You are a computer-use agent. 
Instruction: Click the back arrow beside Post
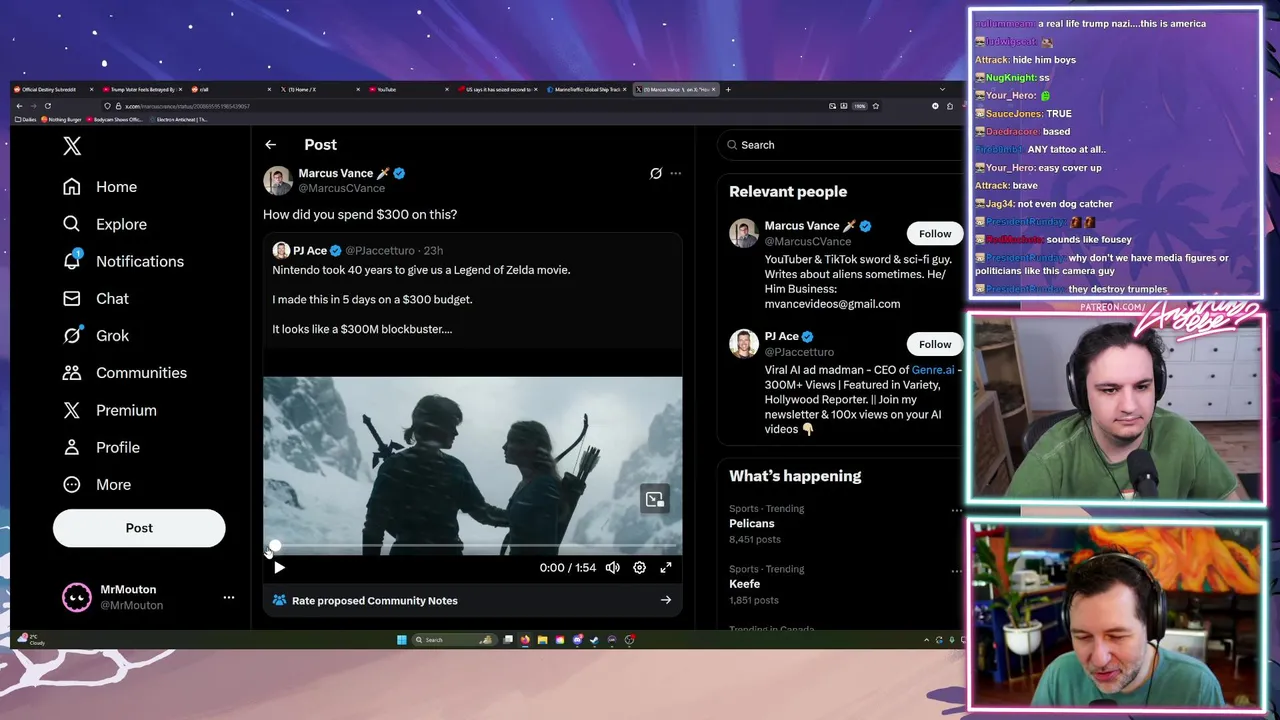[x=270, y=145]
